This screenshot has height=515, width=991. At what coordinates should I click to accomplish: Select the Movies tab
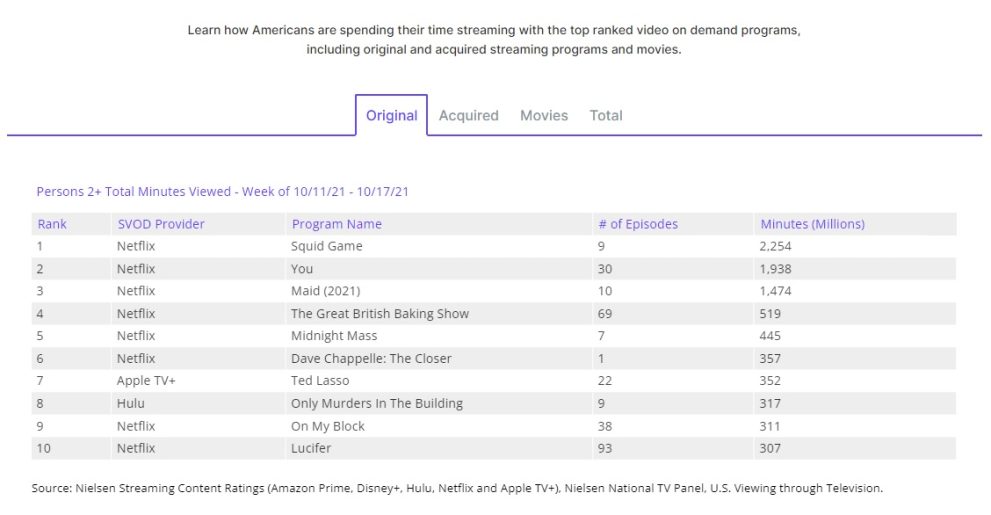click(544, 116)
